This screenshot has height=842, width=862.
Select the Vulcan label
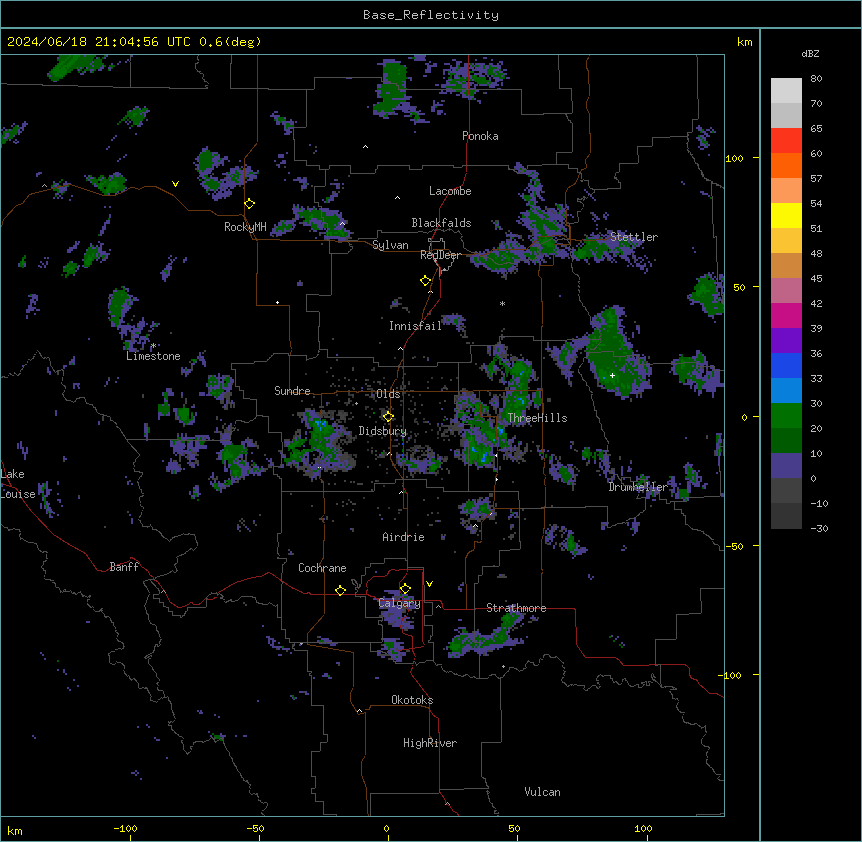click(543, 792)
